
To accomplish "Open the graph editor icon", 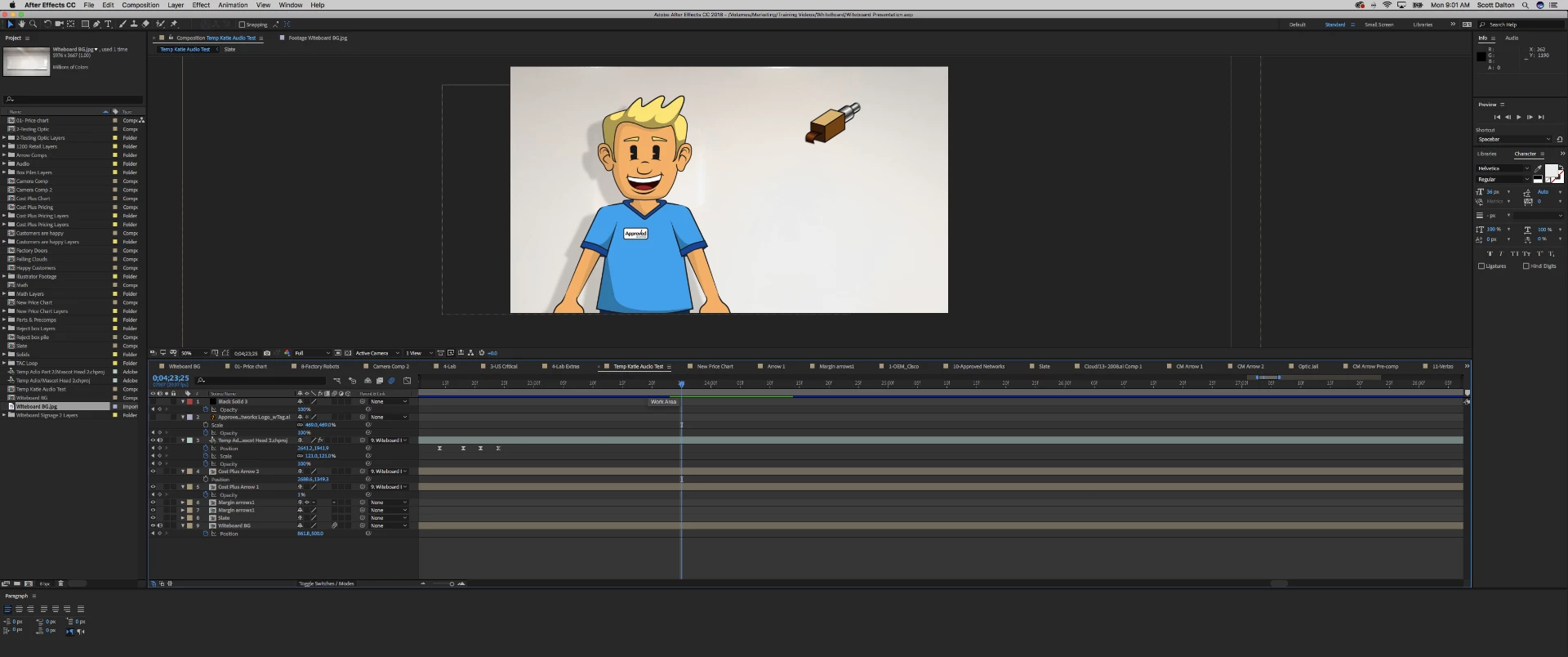I will (407, 381).
